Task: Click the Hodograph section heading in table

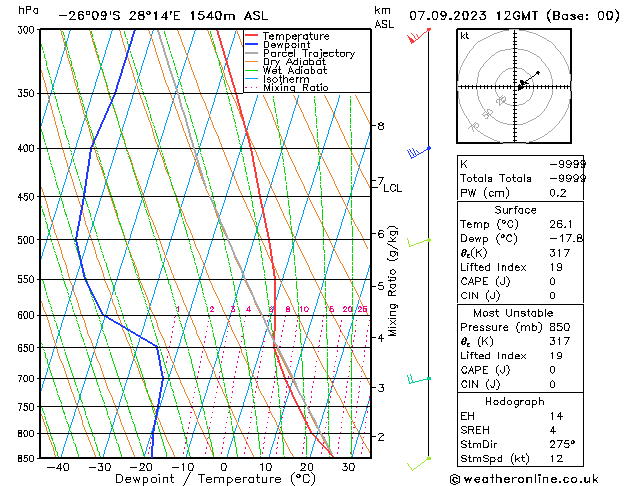Action: pos(515,402)
